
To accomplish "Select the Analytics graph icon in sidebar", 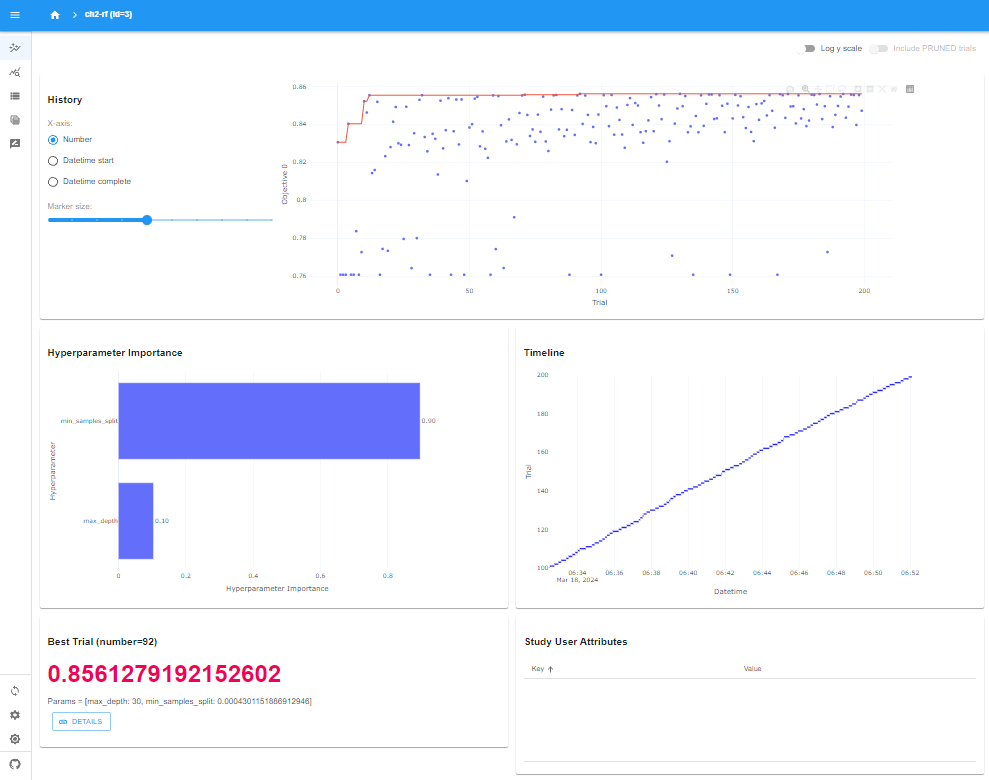I will point(14,72).
